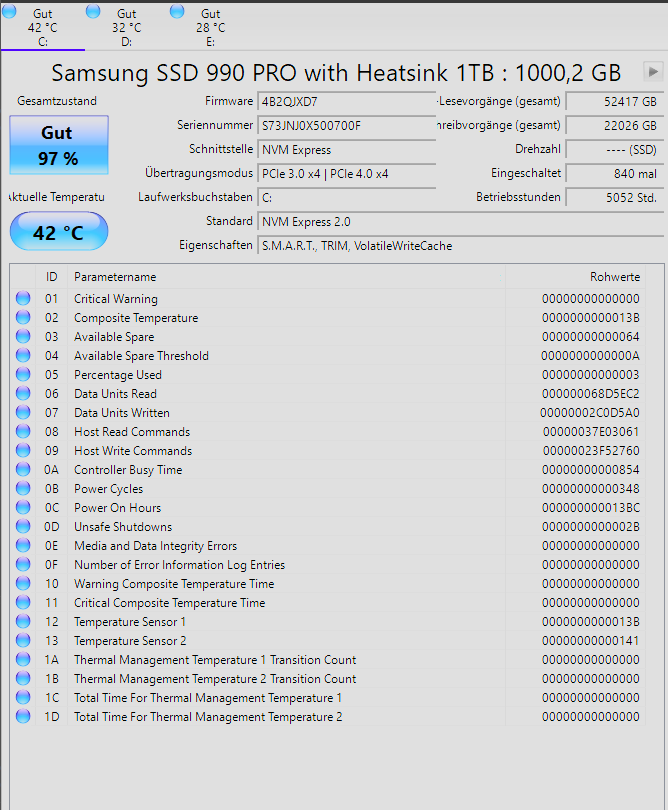This screenshot has height=810, width=668.
Task: Select the Data Units Written parameter name
Action: coord(122,413)
